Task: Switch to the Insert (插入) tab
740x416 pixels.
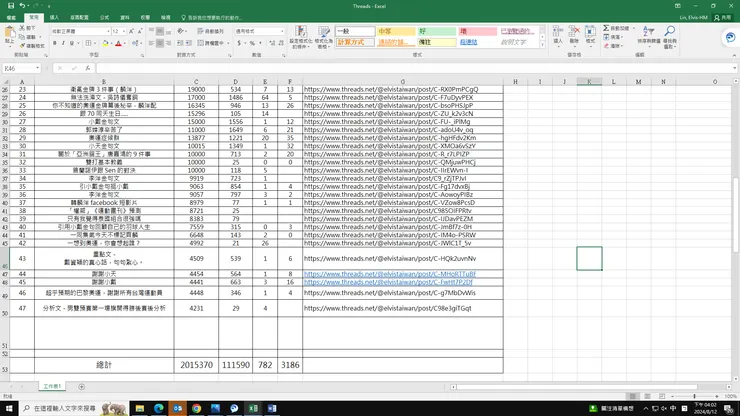Action: click(x=54, y=17)
